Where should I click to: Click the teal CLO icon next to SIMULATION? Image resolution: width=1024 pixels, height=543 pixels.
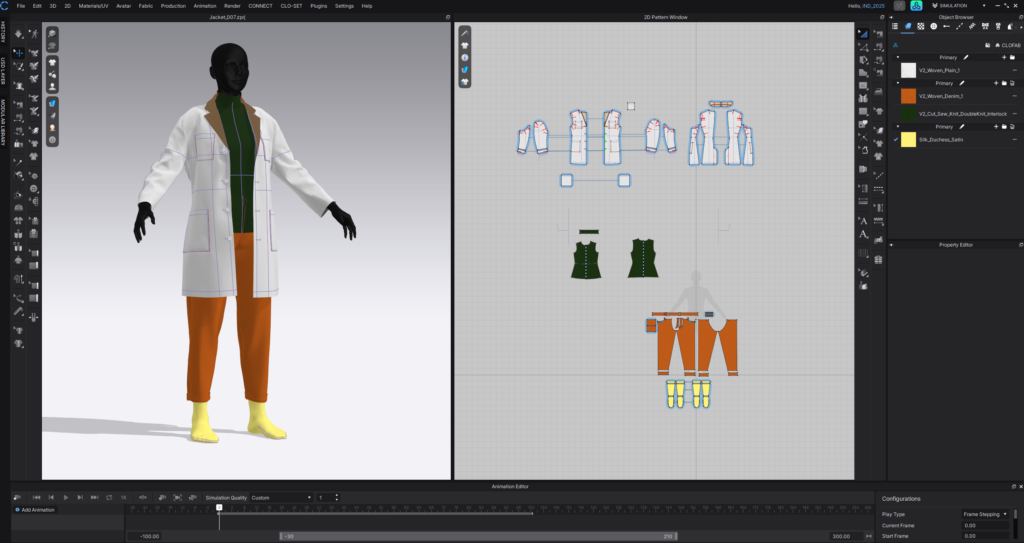point(916,6)
